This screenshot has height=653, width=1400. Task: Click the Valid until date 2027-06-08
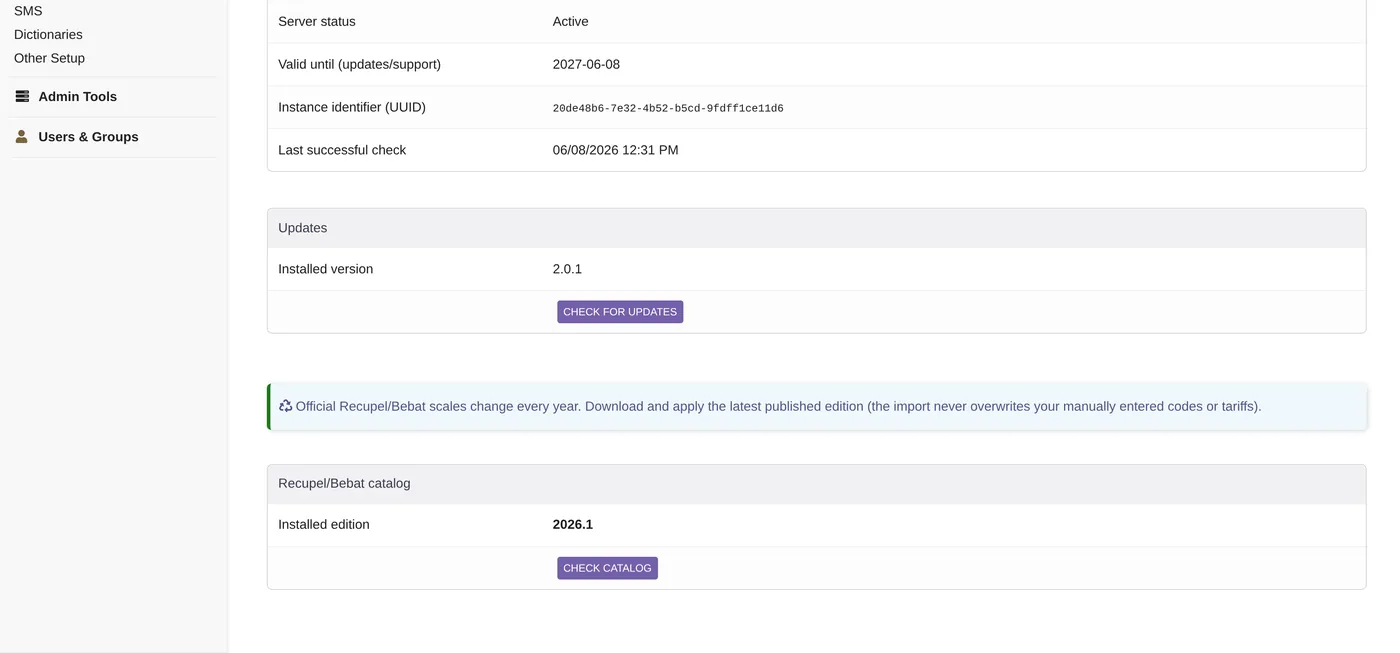[586, 64]
